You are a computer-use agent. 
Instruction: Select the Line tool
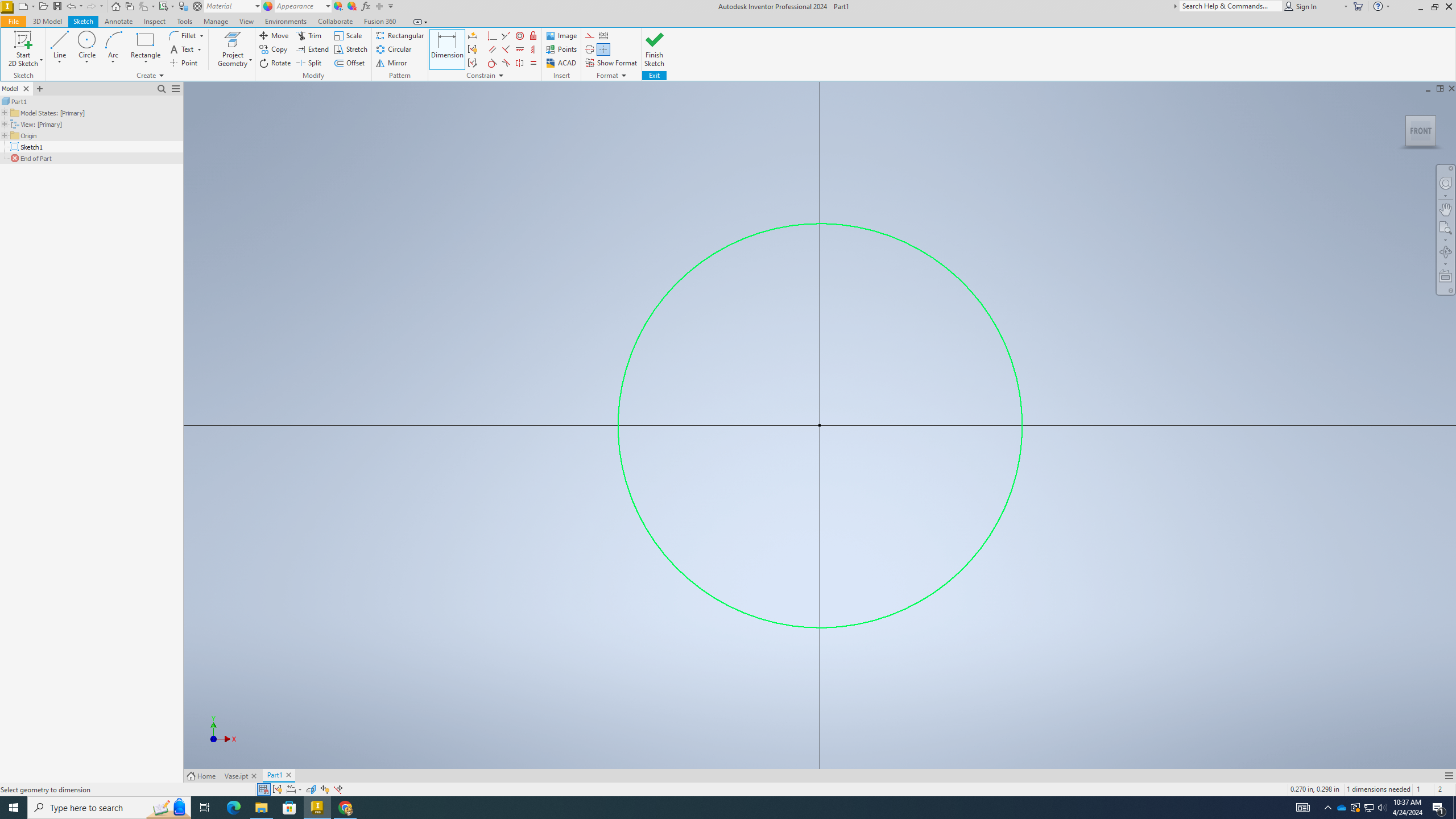[59, 45]
